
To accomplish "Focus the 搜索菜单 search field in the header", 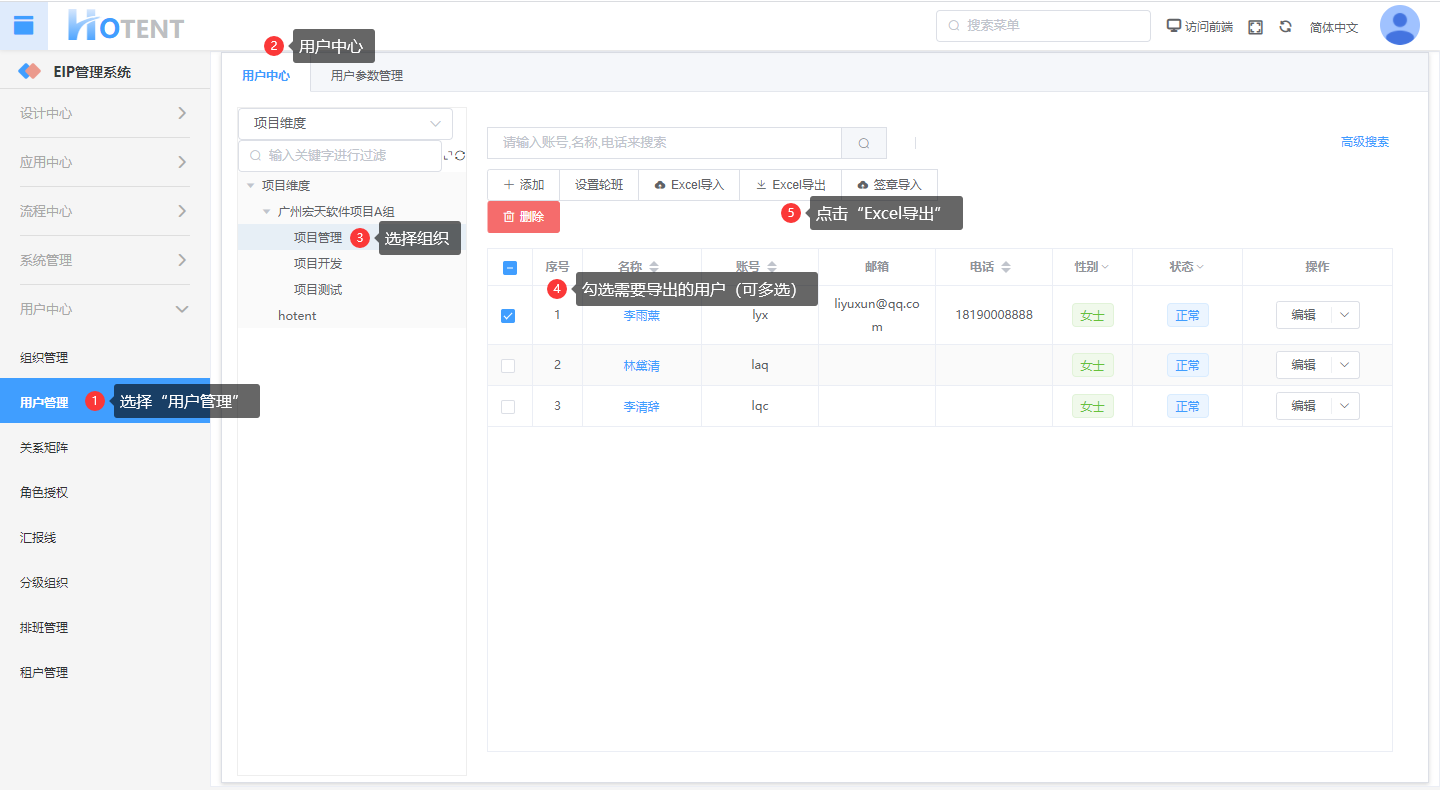I will click(1043, 26).
